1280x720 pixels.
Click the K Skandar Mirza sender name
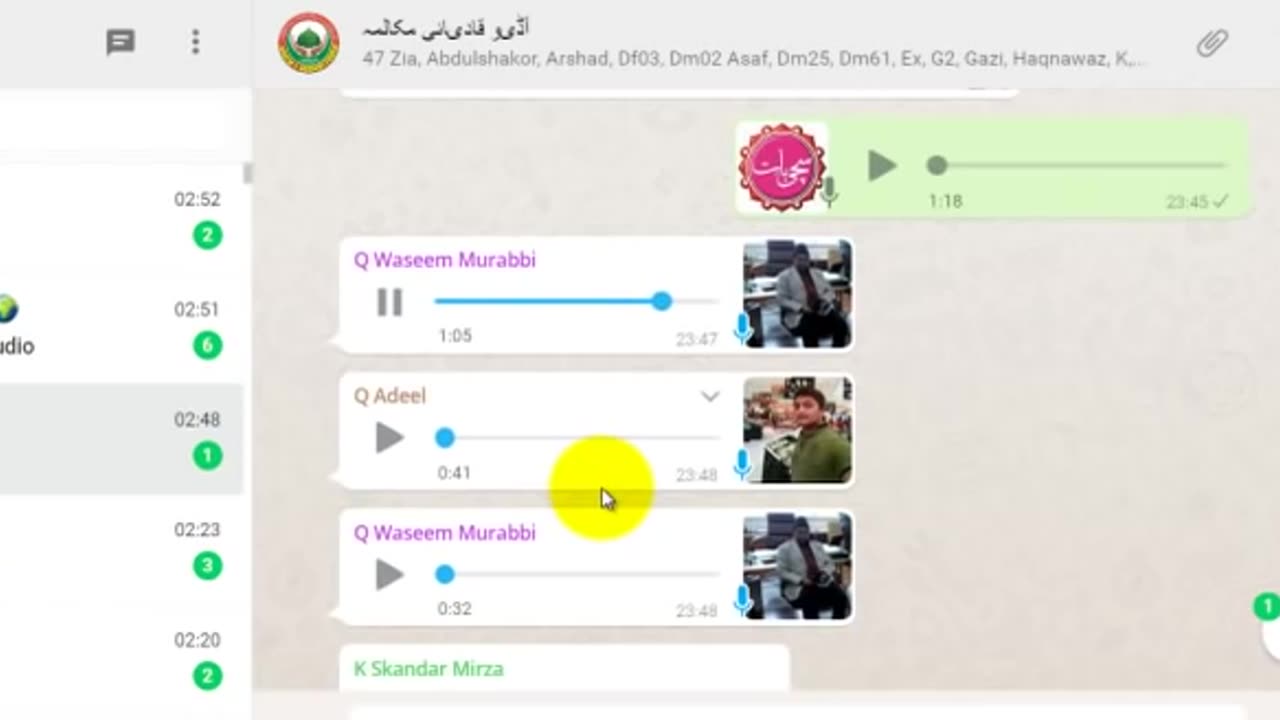428,668
